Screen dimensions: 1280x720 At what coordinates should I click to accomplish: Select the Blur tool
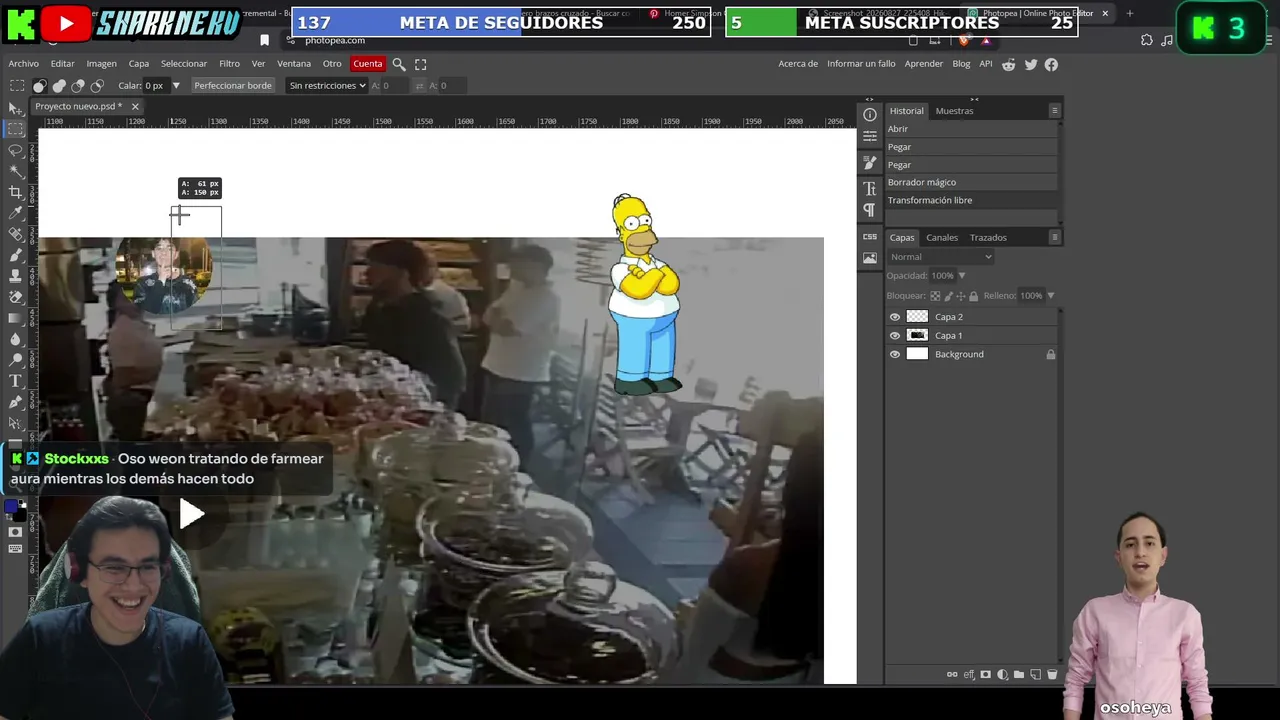[x=16, y=339]
